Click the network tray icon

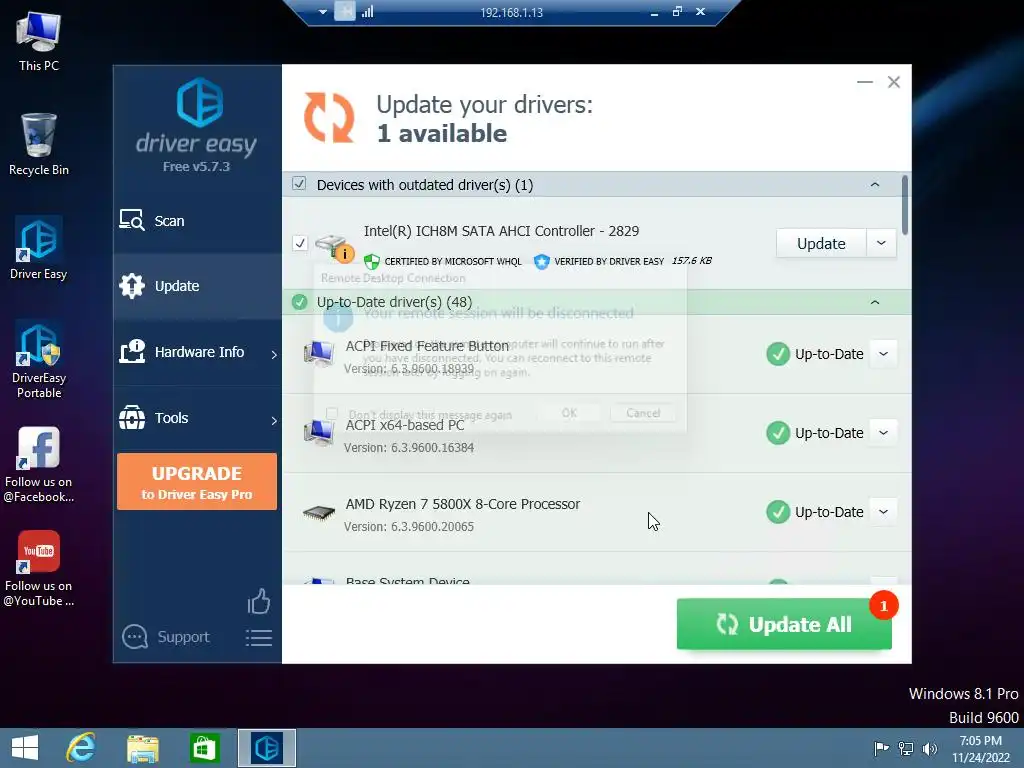click(906, 748)
